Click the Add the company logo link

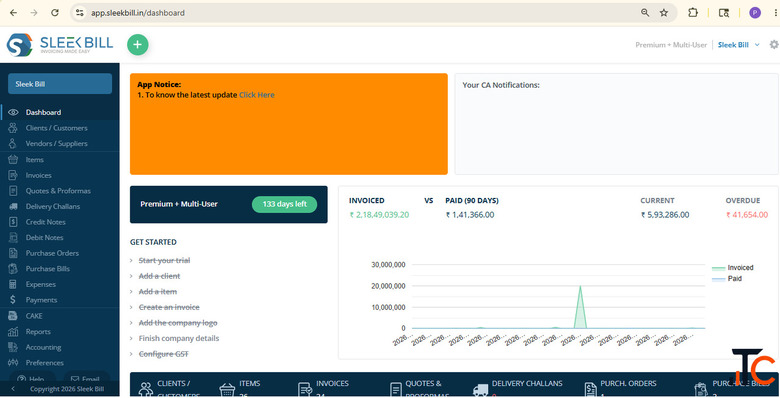(x=178, y=323)
